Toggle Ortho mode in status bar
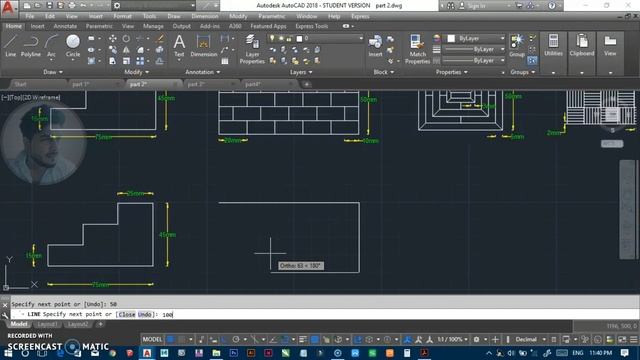 224,339
